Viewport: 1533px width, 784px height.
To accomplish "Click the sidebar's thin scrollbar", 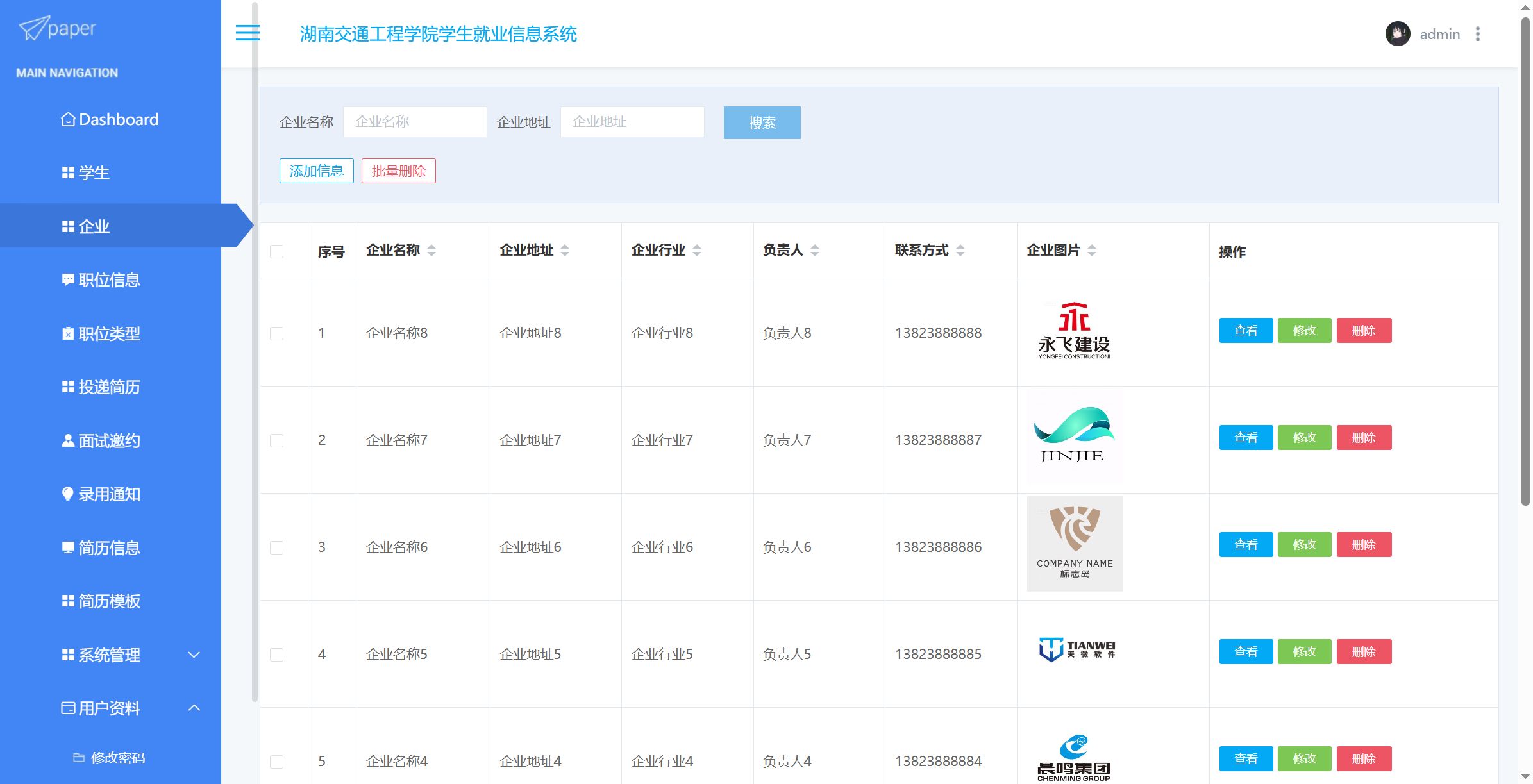I will pos(255,353).
